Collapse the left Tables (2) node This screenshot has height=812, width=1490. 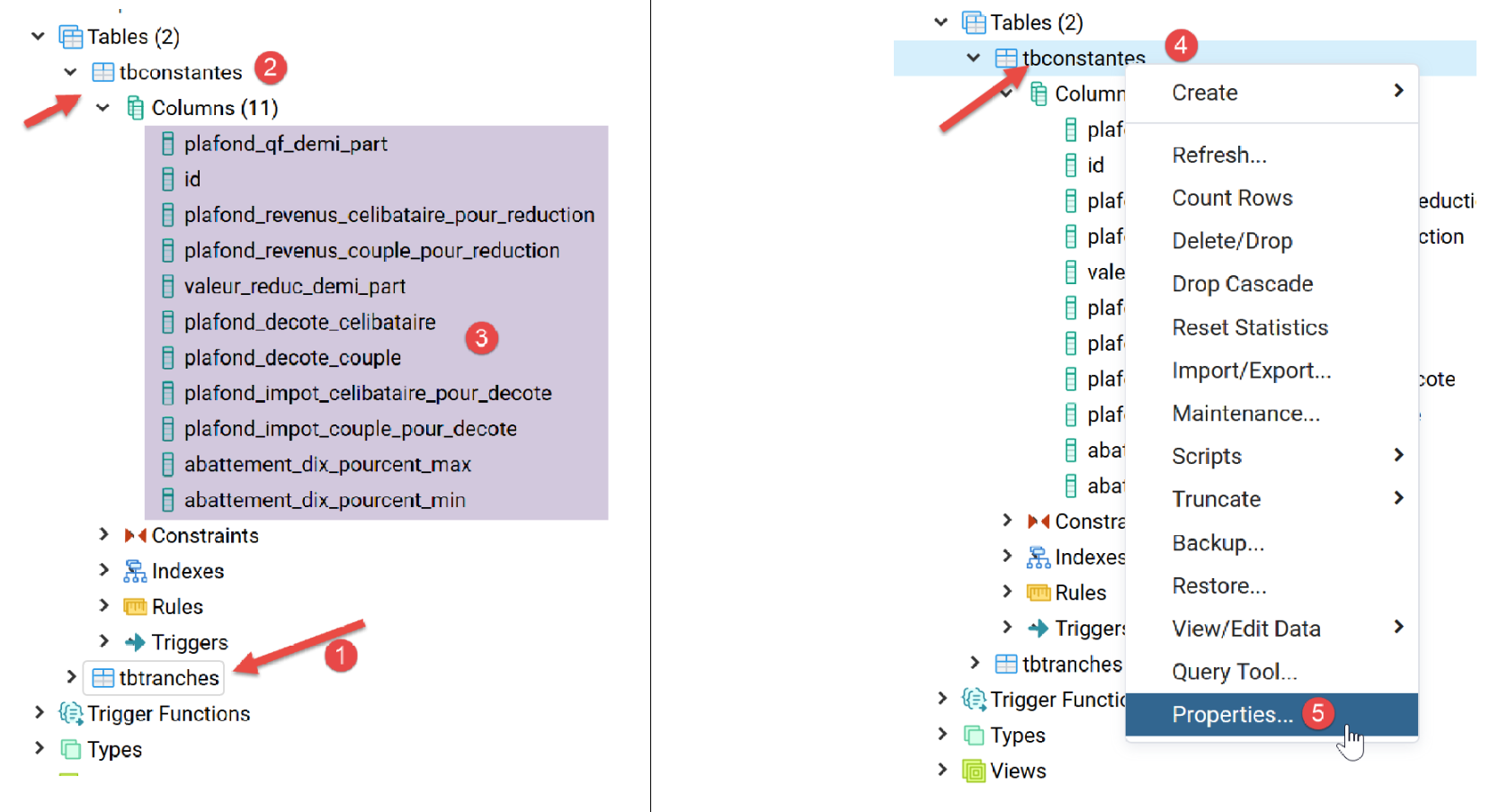[x=38, y=37]
